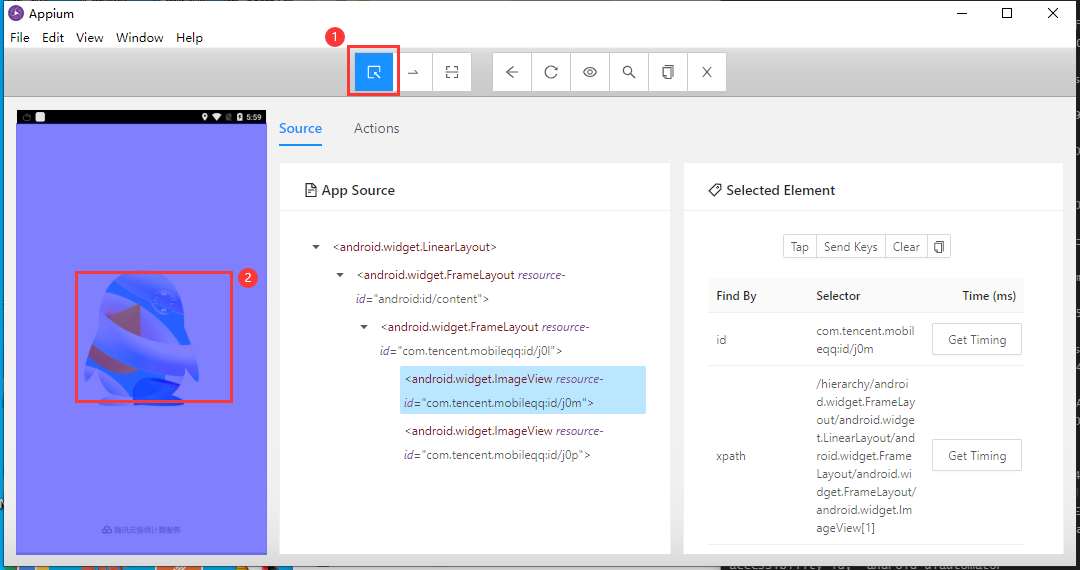Quit session with the X toolbar icon

pos(707,72)
